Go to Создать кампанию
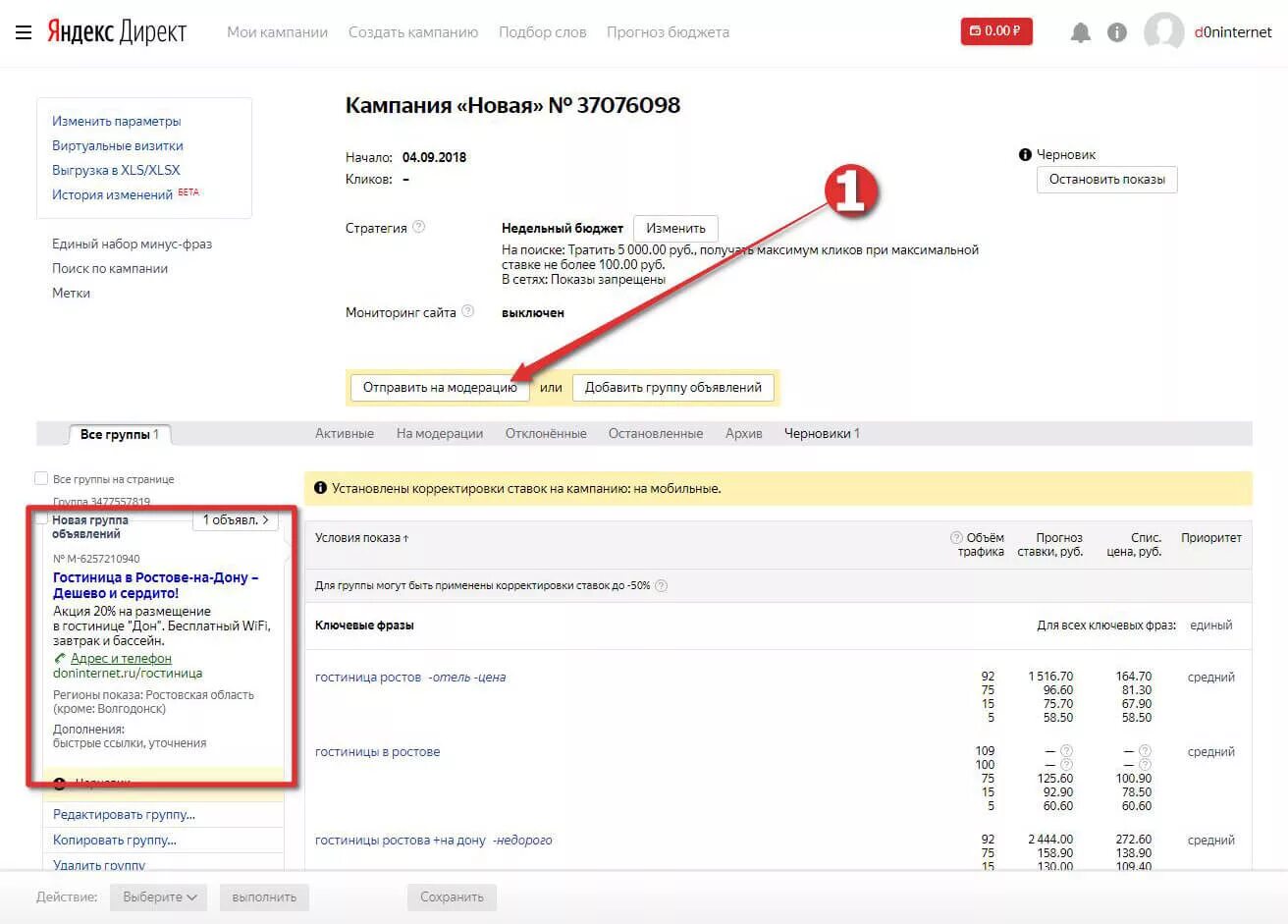The image size is (1288, 924). (x=413, y=32)
